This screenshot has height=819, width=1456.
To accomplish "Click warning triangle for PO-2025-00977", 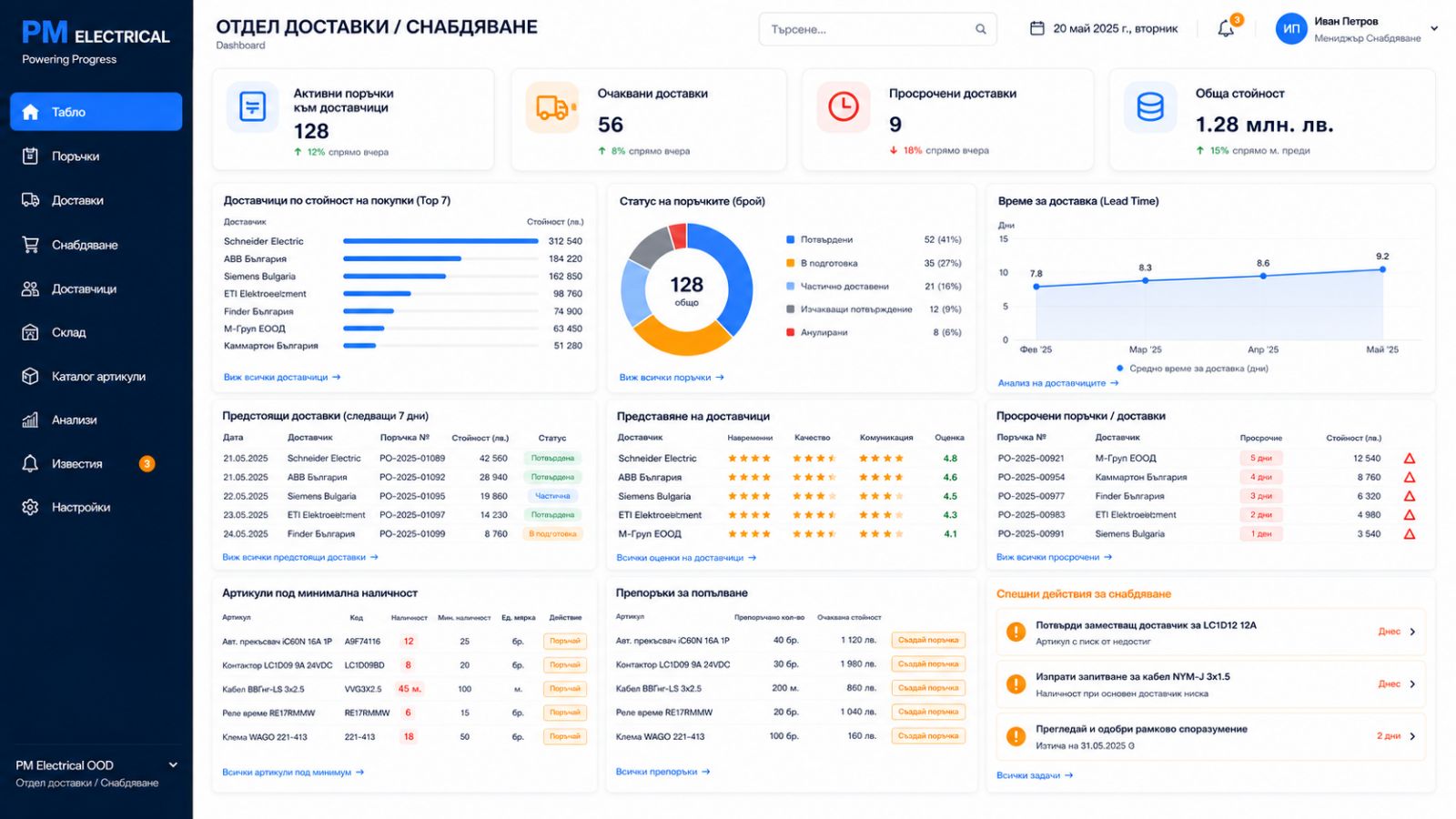I will (1409, 496).
